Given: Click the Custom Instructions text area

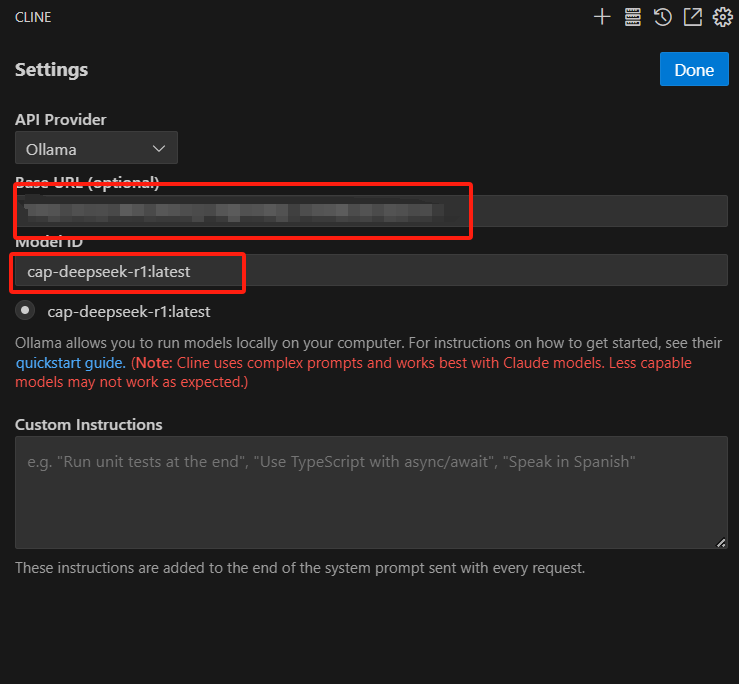Looking at the screenshot, I should coord(371,492).
